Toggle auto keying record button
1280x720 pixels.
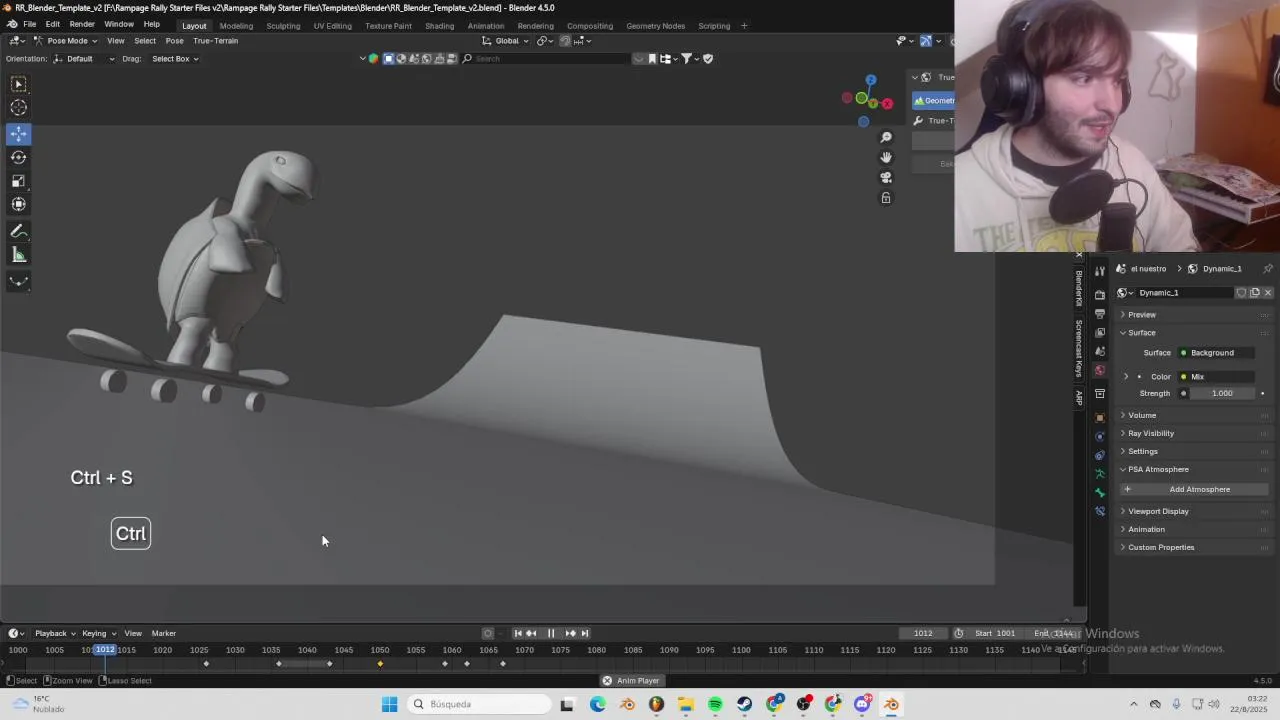pos(488,633)
